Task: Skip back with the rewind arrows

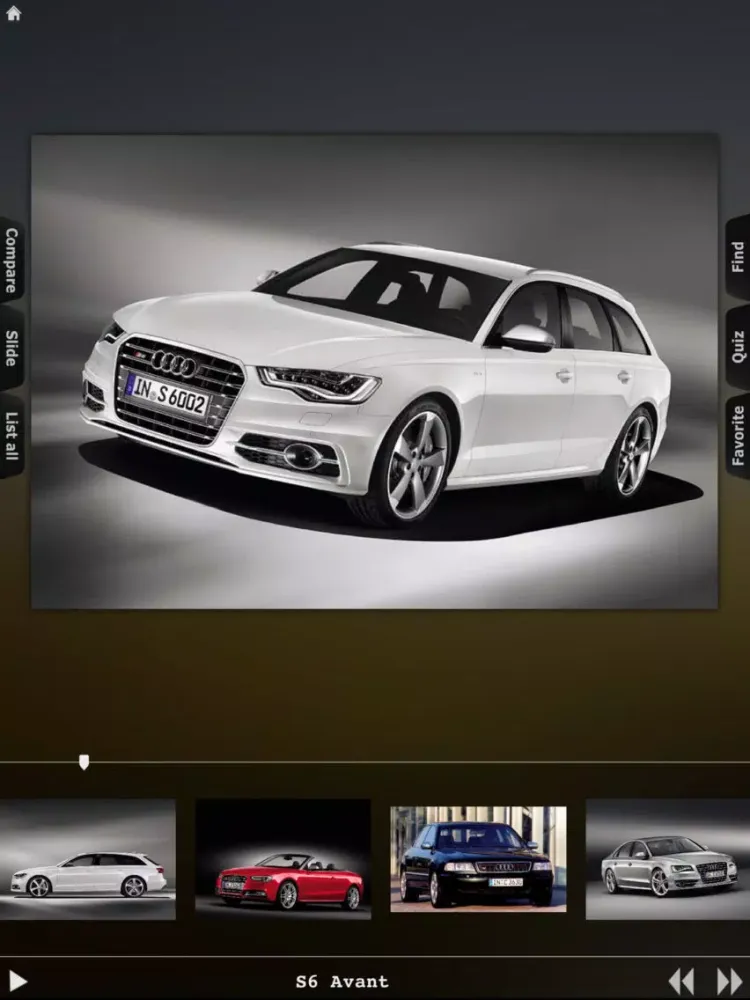Action: [681, 982]
